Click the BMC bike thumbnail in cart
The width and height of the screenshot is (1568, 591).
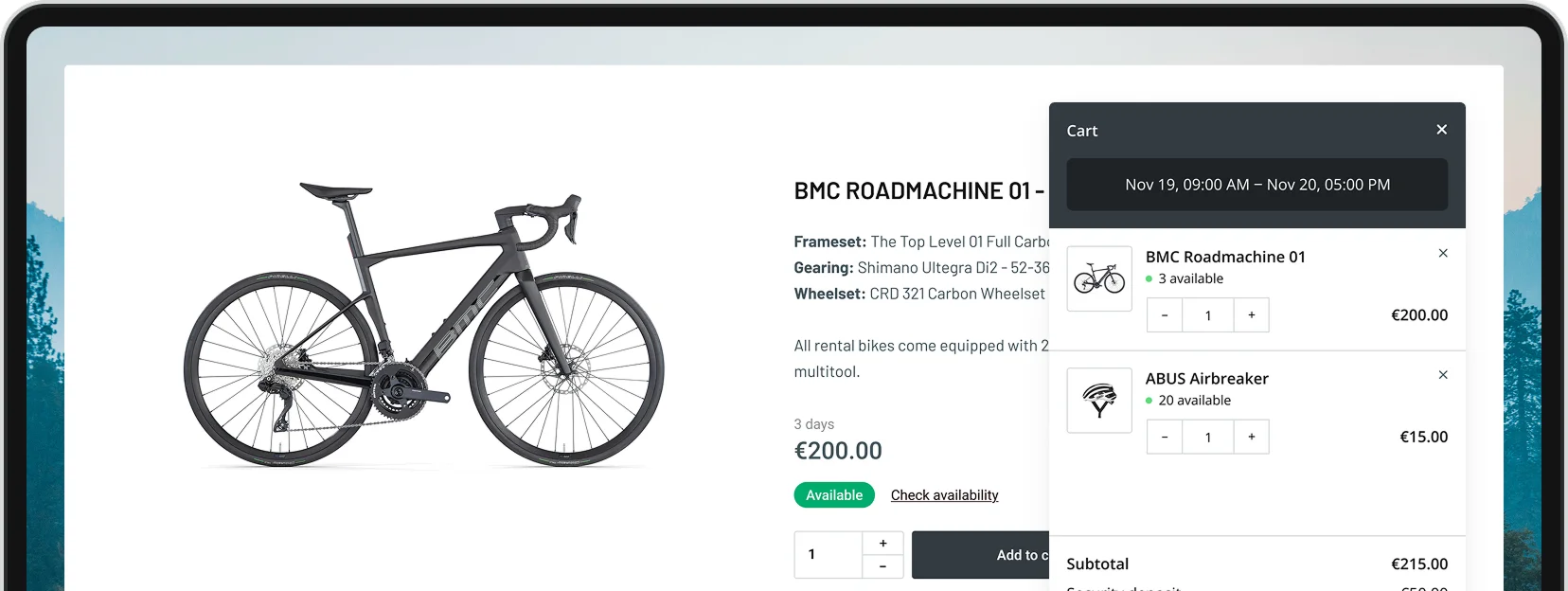[x=1099, y=278]
